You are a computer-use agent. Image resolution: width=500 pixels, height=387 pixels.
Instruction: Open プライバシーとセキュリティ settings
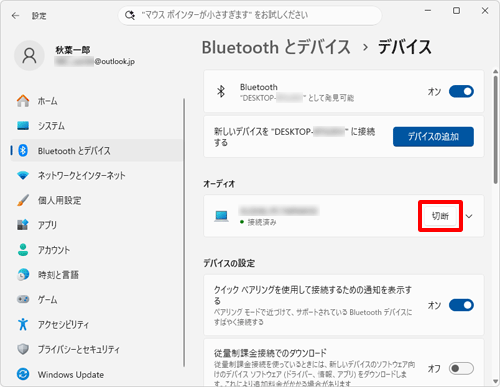coord(97,349)
